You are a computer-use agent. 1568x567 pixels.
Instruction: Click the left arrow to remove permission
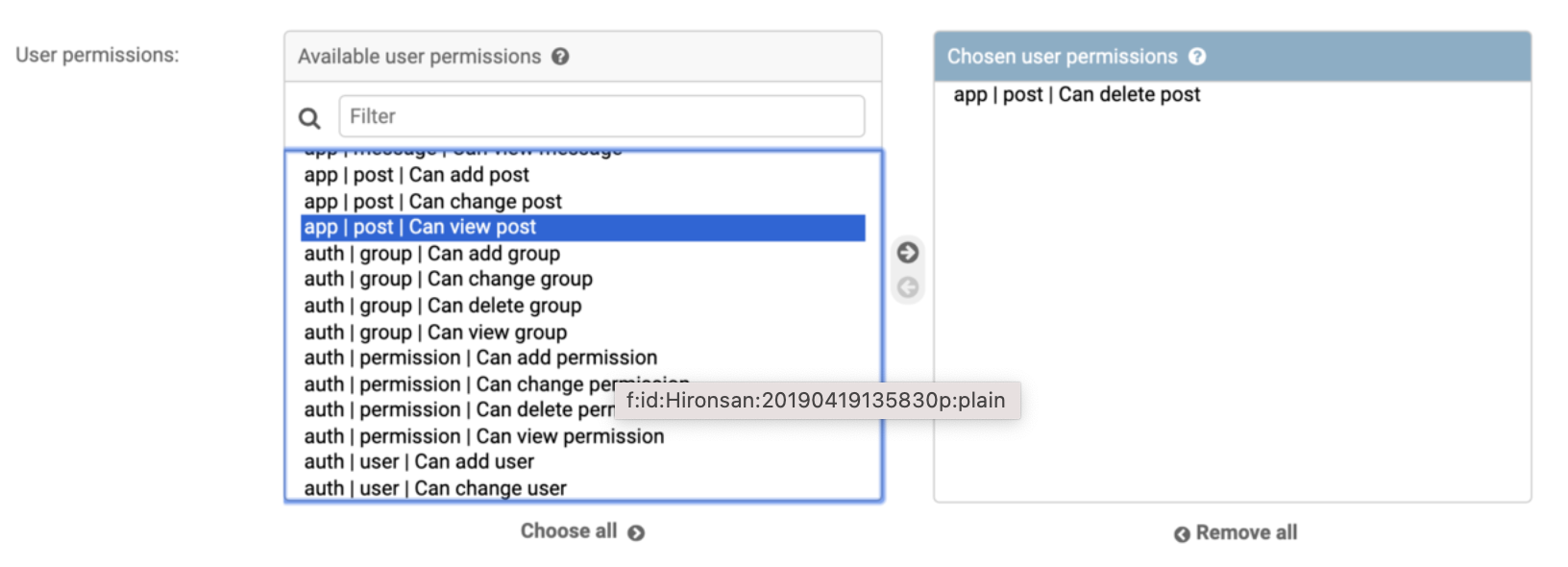click(x=908, y=287)
